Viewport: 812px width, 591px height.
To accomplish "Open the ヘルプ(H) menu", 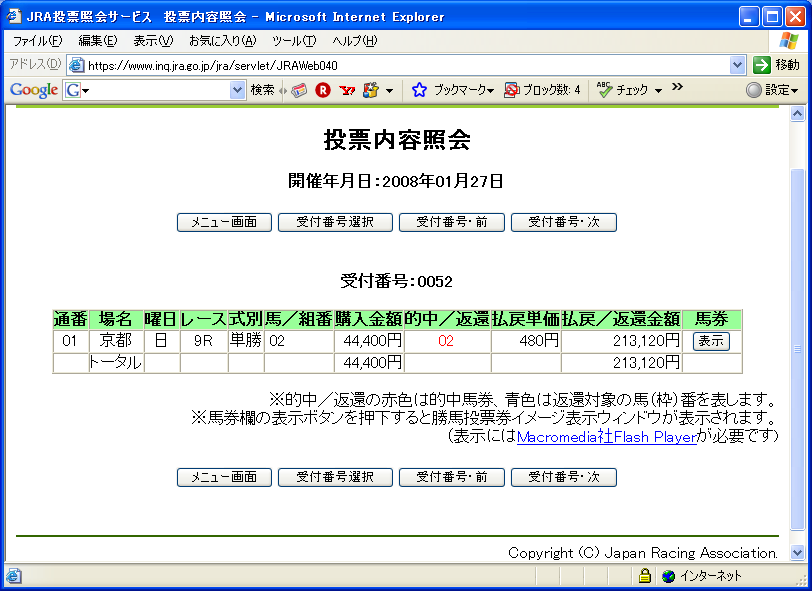I will (355, 40).
